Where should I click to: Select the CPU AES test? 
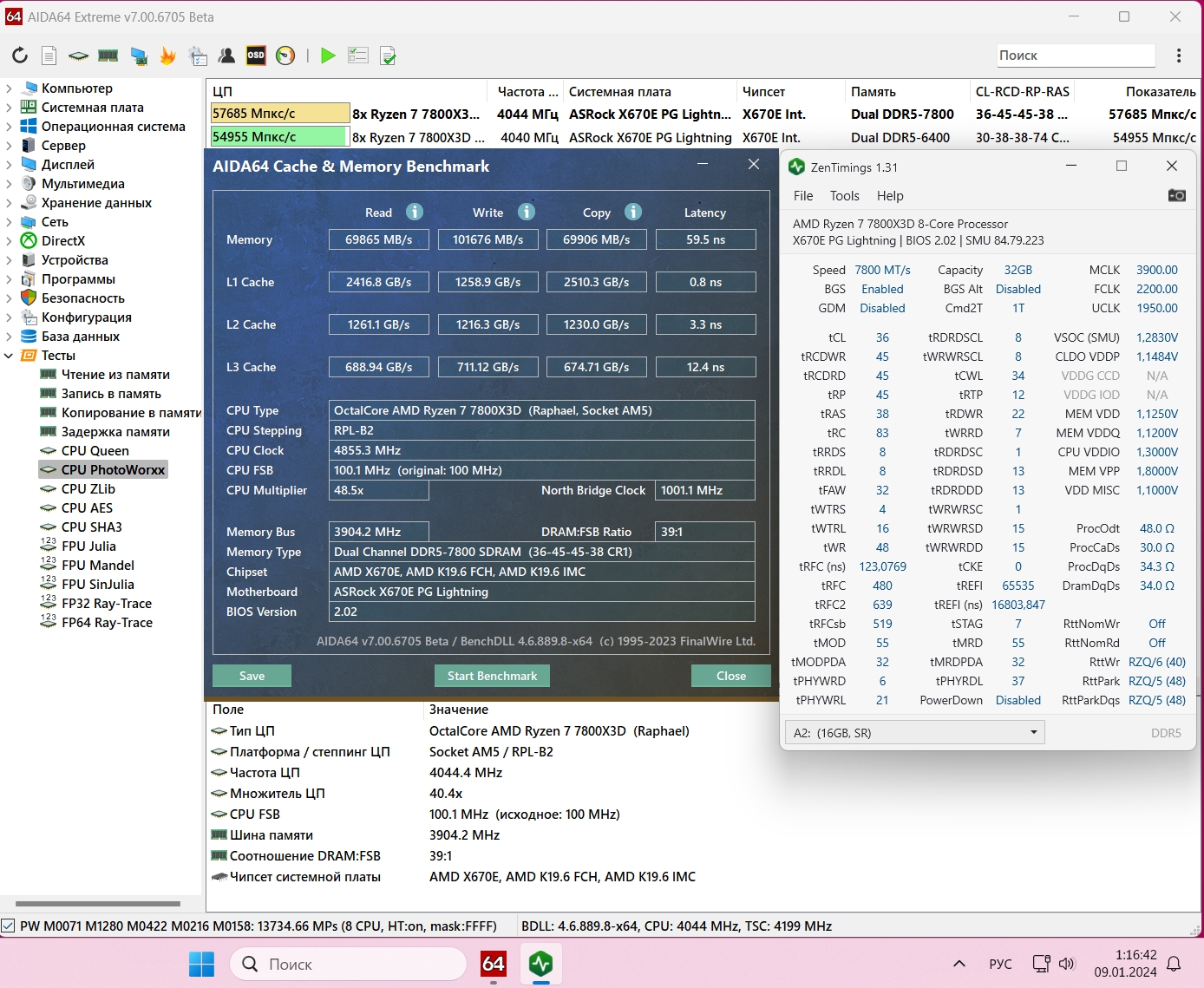click(x=87, y=508)
